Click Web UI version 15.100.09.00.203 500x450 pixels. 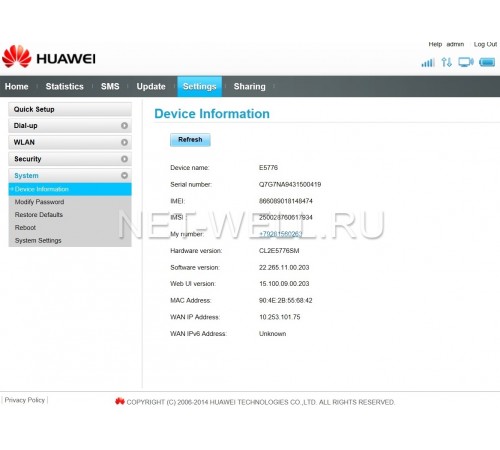(x=284, y=283)
